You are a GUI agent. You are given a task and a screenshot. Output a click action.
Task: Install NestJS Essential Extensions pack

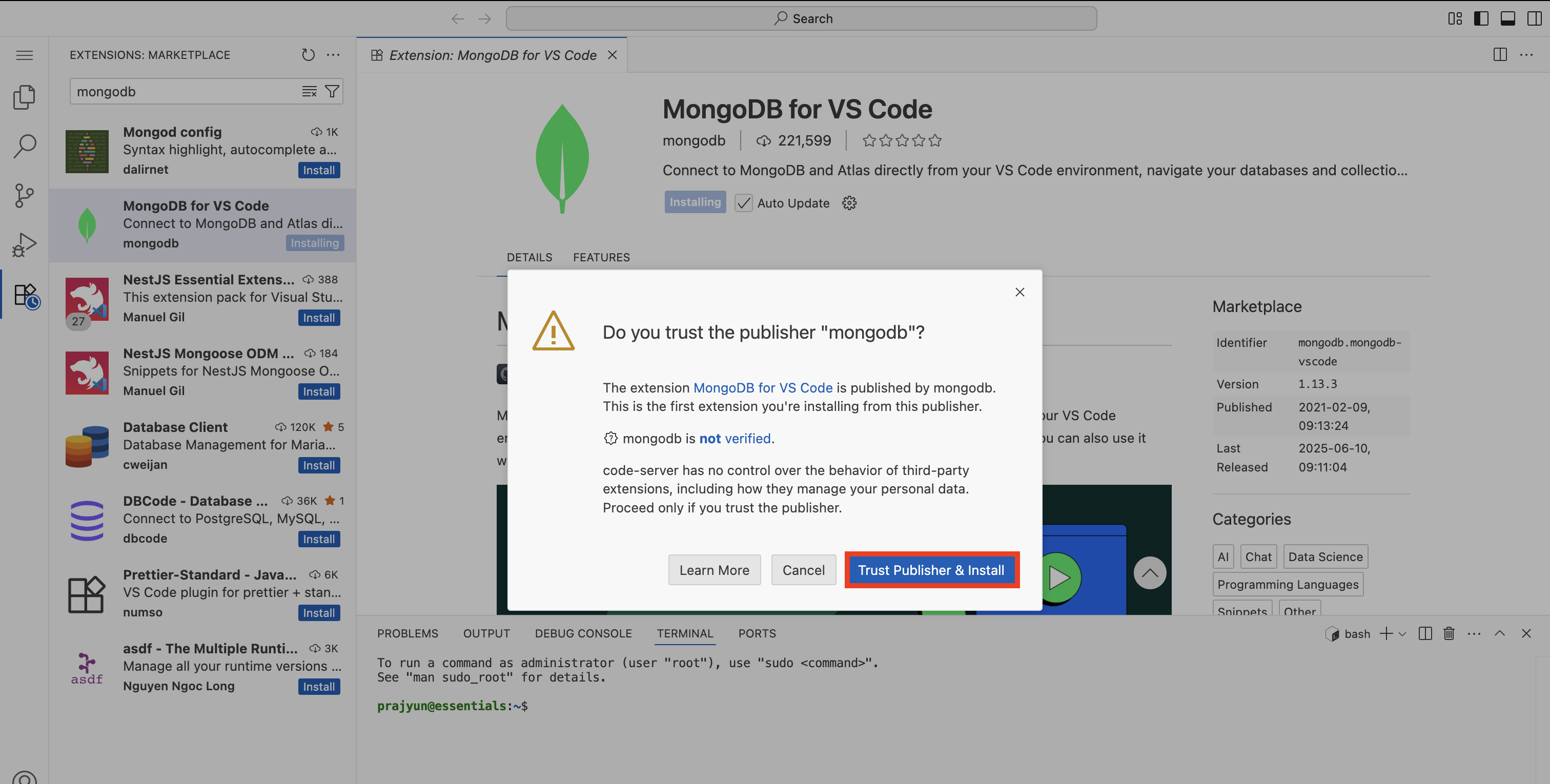coord(319,318)
